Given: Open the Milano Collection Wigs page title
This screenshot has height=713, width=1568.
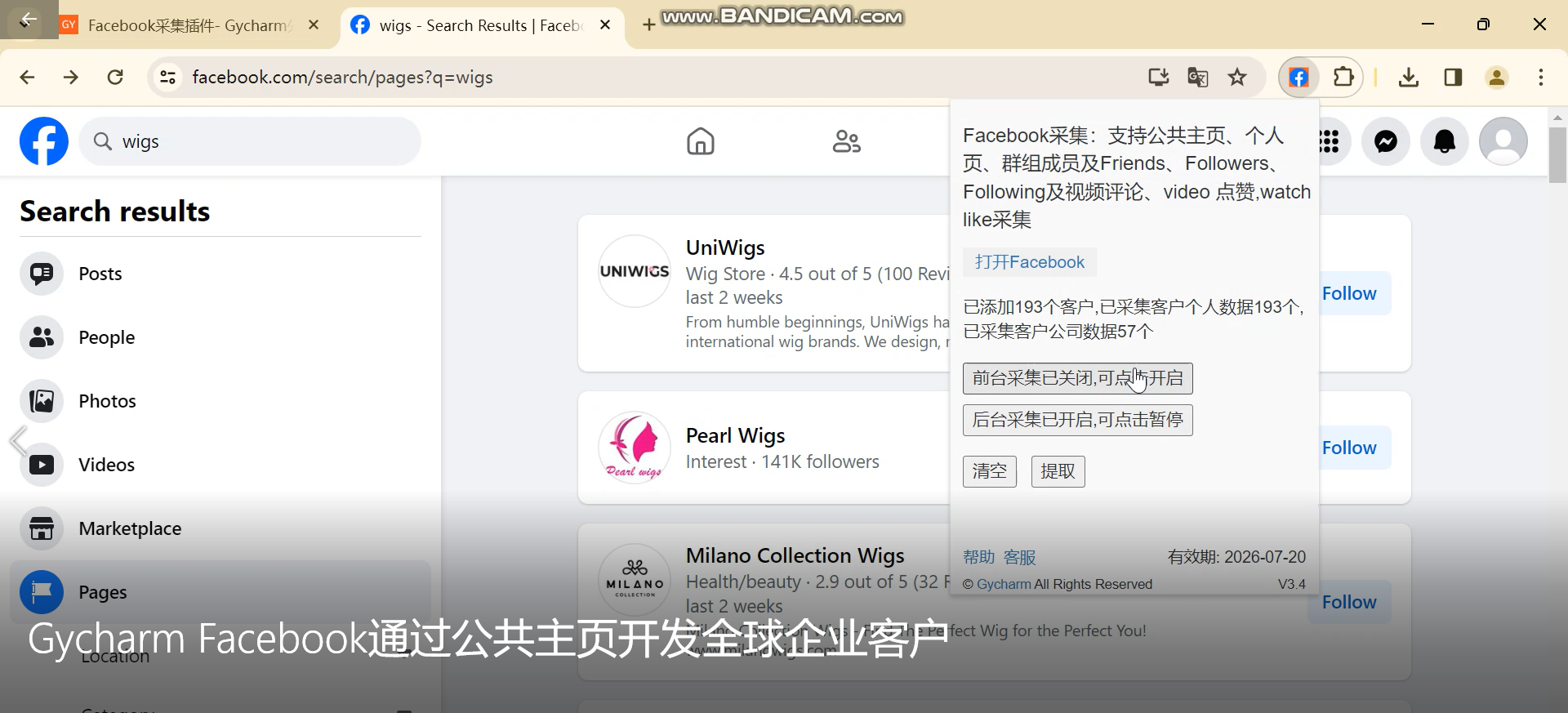Looking at the screenshot, I should [x=795, y=555].
